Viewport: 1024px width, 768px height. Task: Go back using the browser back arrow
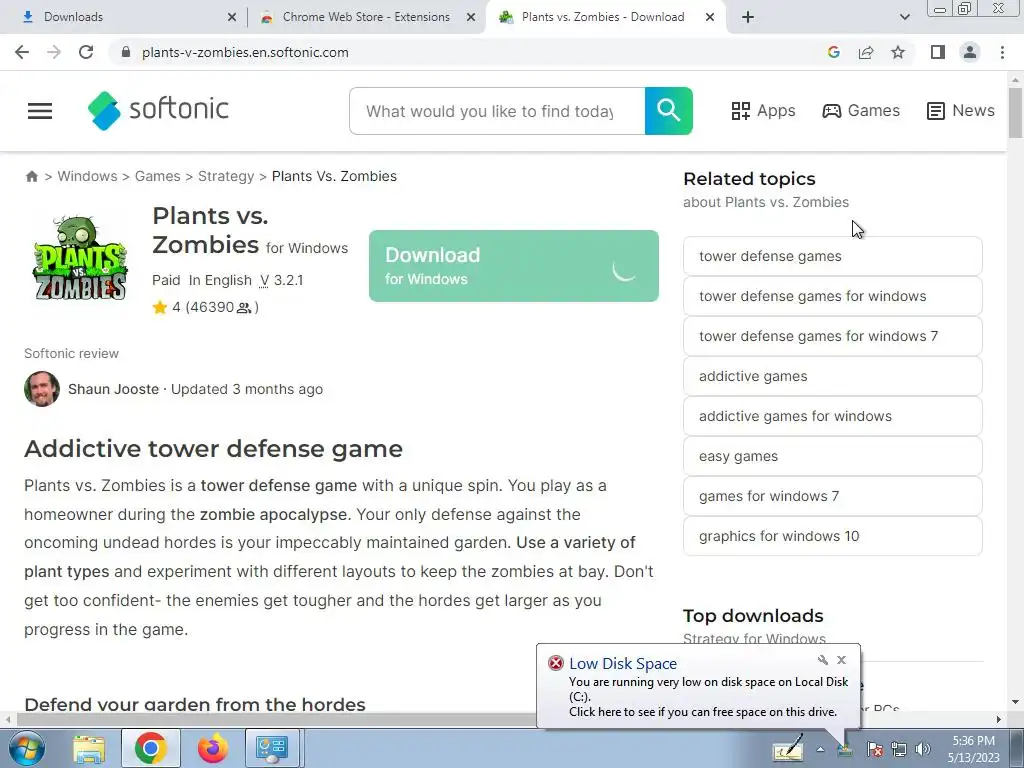click(x=22, y=52)
